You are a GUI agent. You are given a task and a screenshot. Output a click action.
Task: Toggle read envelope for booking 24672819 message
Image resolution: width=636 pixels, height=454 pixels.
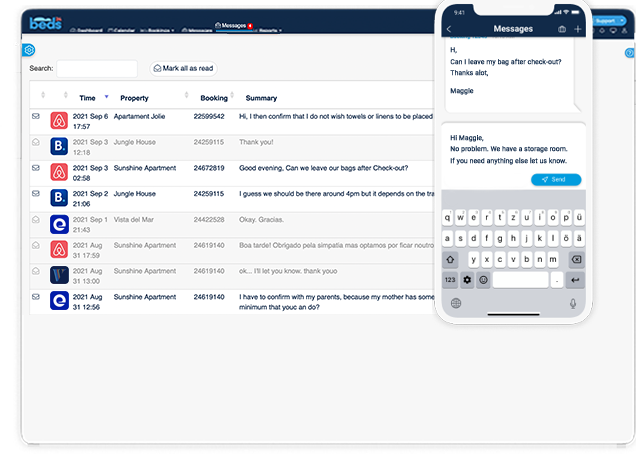(x=36, y=168)
